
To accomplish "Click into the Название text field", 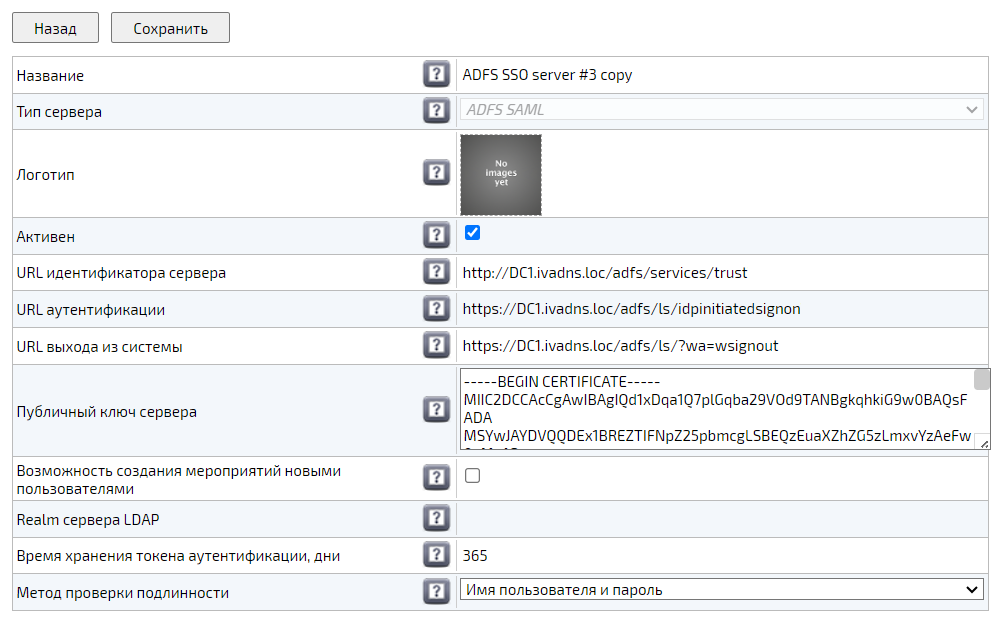I will click(x=720, y=75).
